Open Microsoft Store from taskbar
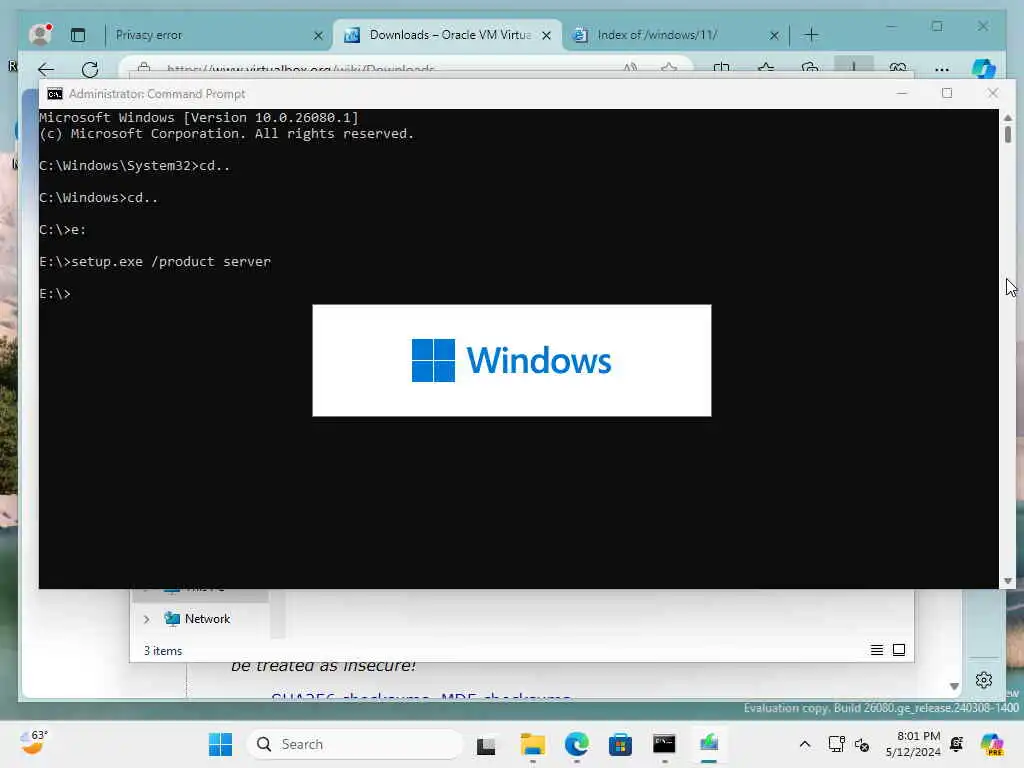 (x=620, y=744)
